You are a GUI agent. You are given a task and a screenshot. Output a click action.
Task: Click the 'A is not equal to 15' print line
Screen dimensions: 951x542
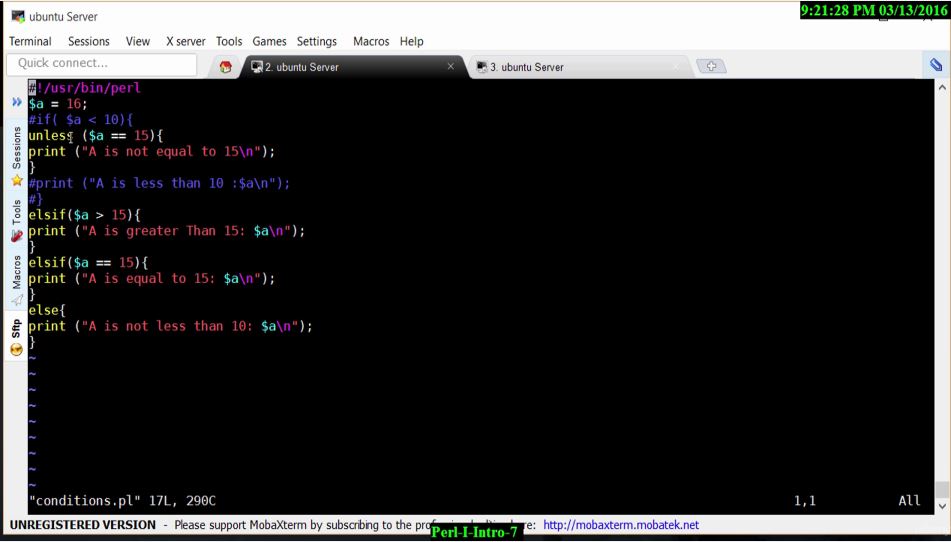pos(152,152)
